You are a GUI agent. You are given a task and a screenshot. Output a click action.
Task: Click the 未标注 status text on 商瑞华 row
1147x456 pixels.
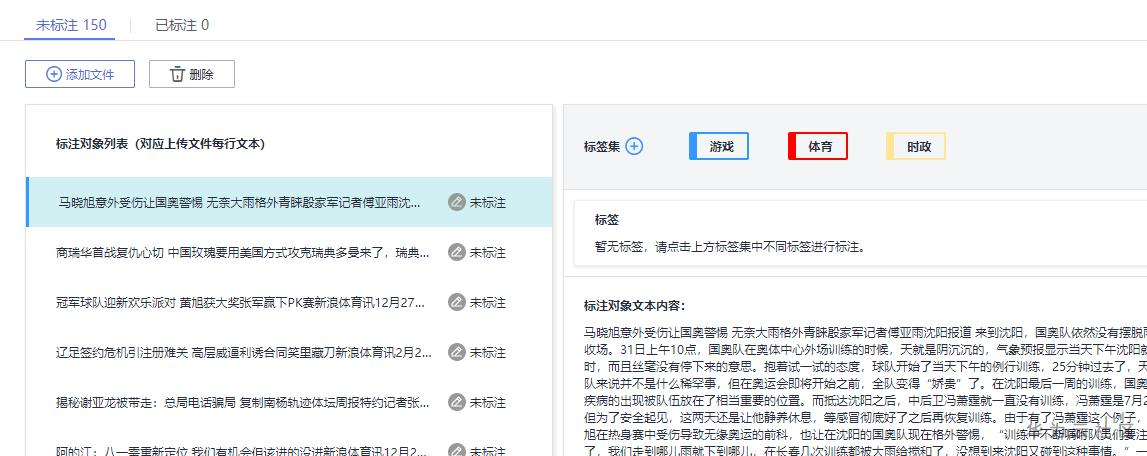[488, 253]
